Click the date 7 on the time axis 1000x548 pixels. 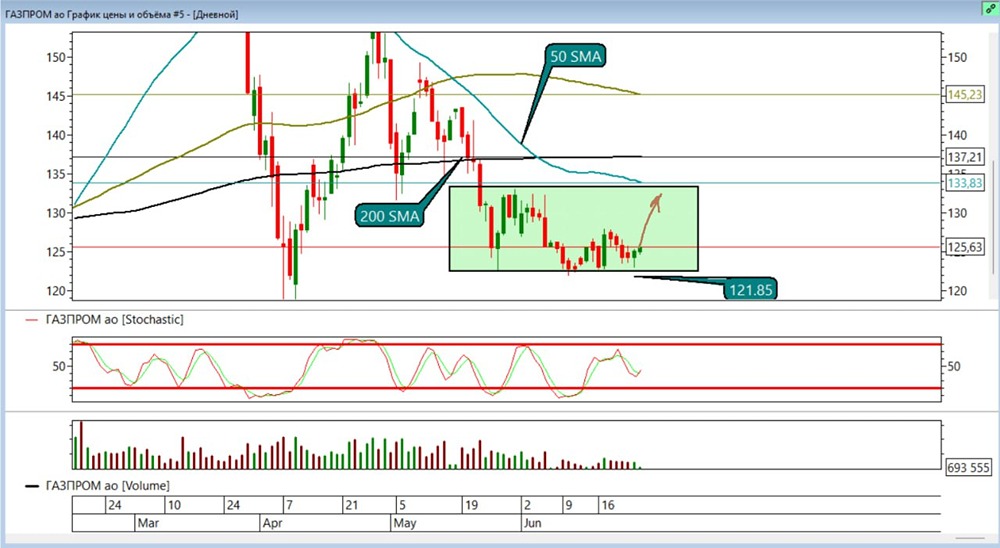(x=289, y=505)
